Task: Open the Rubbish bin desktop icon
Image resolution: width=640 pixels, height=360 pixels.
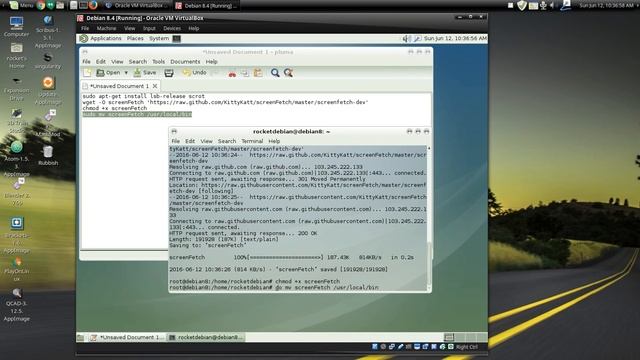Action: 48,156
